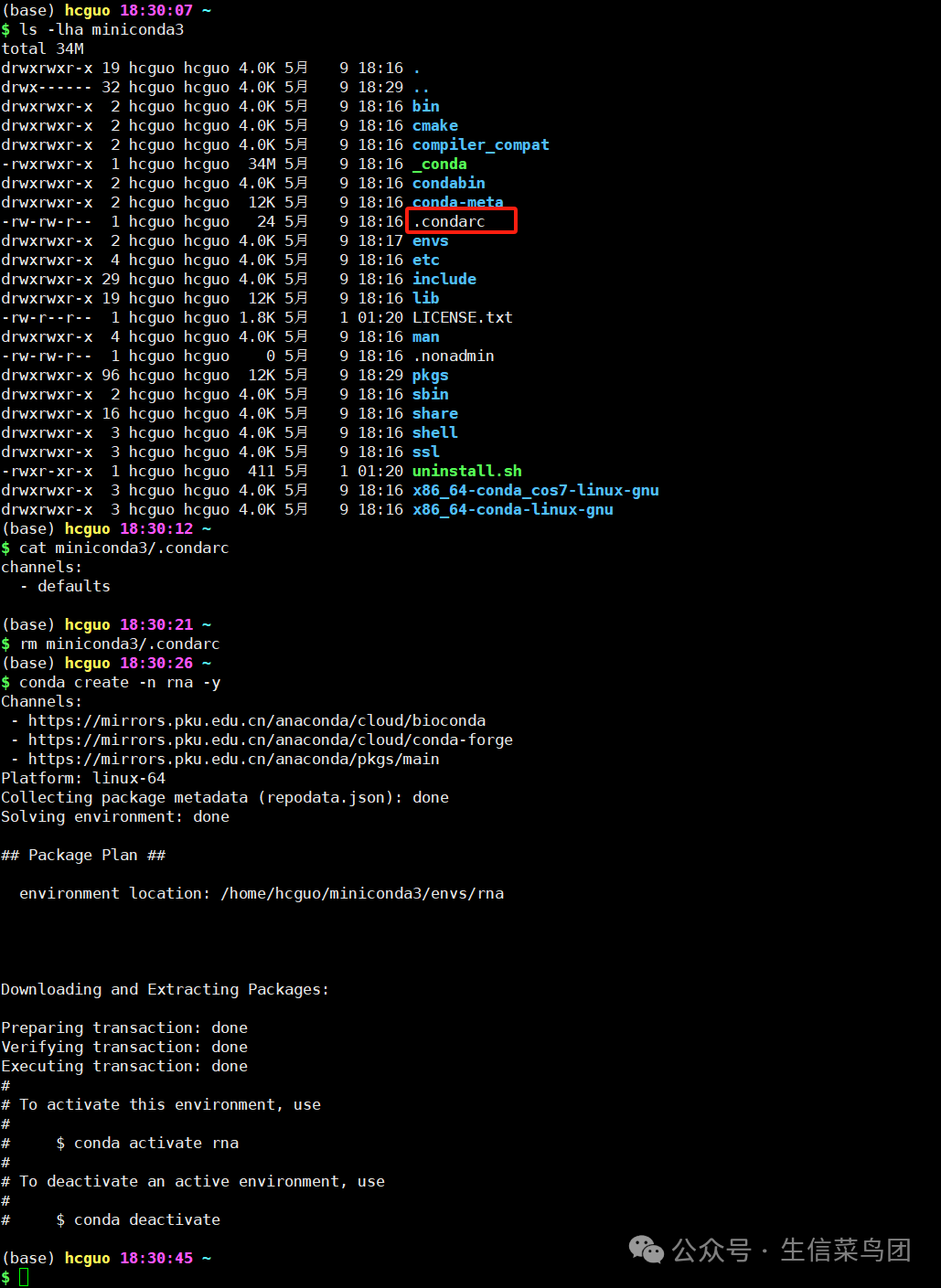Image resolution: width=941 pixels, height=1288 pixels.
Task: Click the ".condarc" file in the listing
Action: [449, 221]
